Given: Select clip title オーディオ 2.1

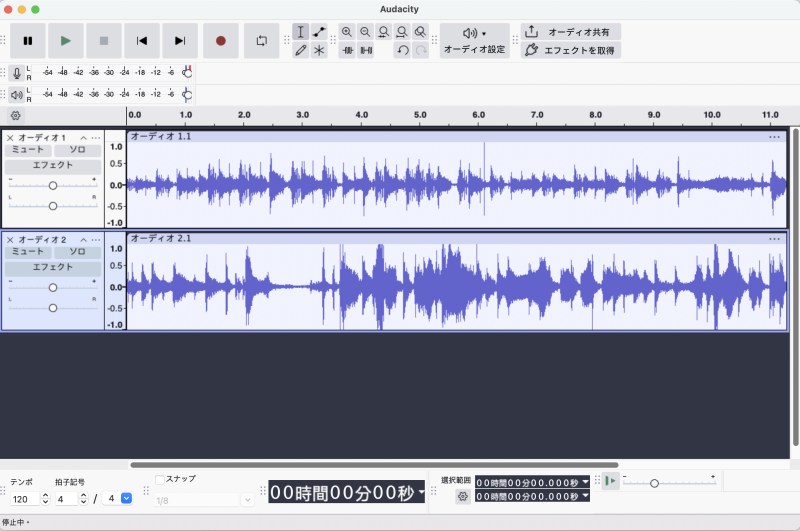Looking at the screenshot, I should coord(161,238).
